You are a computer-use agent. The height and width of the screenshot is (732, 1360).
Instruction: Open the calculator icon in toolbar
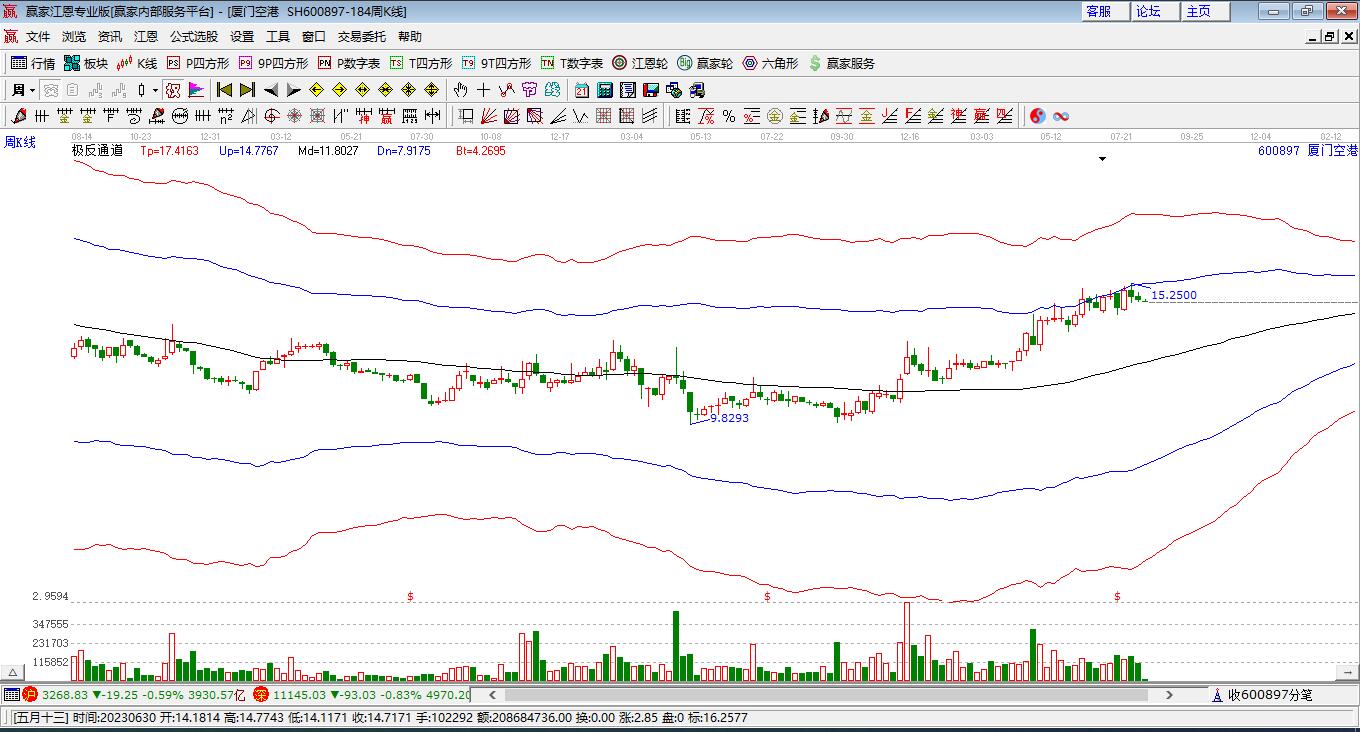click(x=604, y=90)
